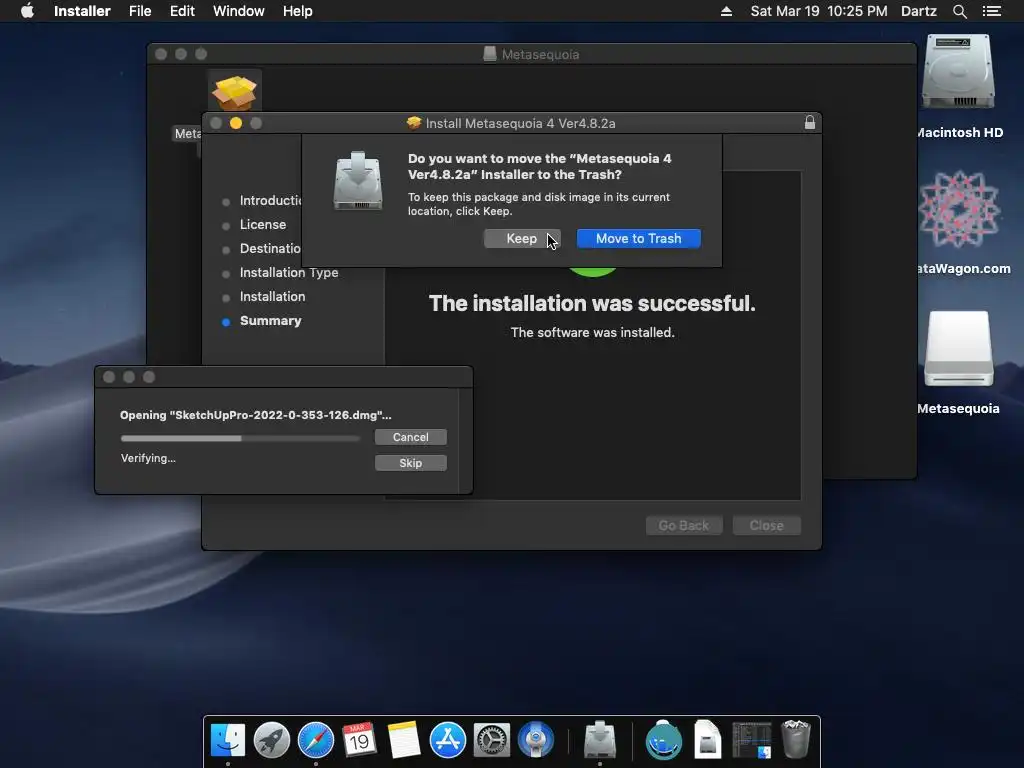This screenshot has height=768, width=1024.
Task: Click the Opening SketchUpPro dmg label
Action: tap(255, 415)
